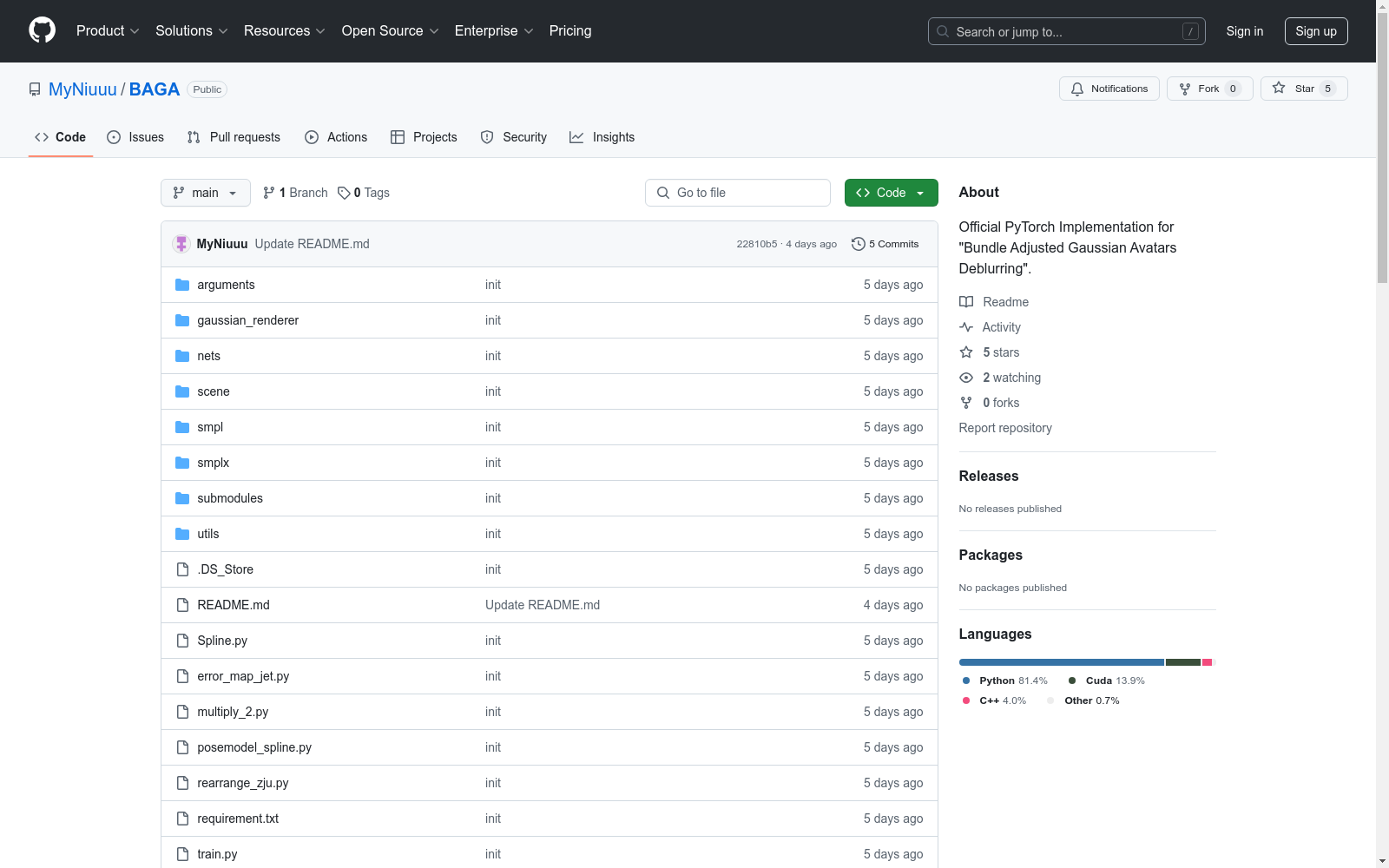Click the fork icon in Fork button
Viewport: 1389px width, 868px height.
click(x=1185, y=89)
